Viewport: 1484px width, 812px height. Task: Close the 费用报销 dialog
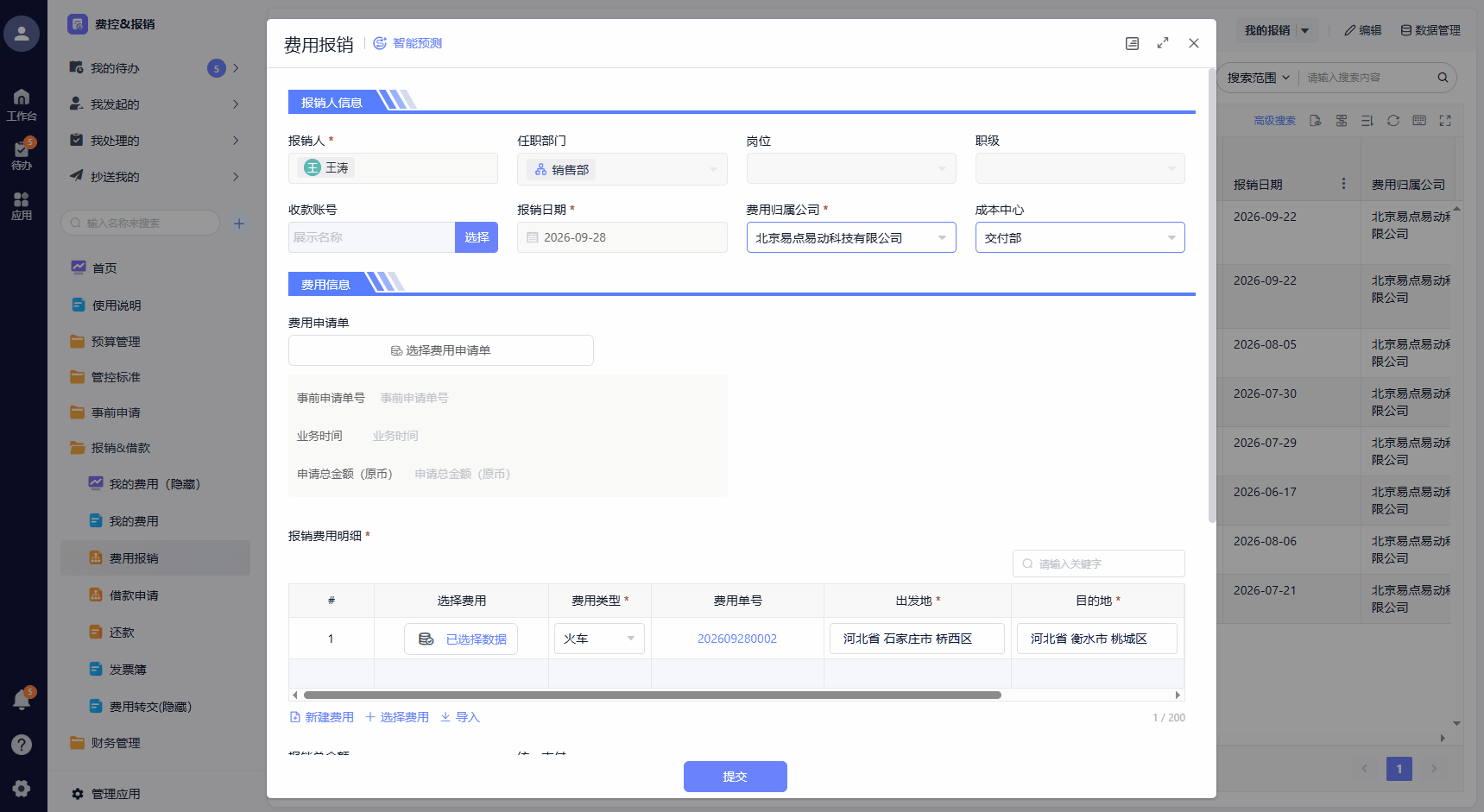(1194, 43)
